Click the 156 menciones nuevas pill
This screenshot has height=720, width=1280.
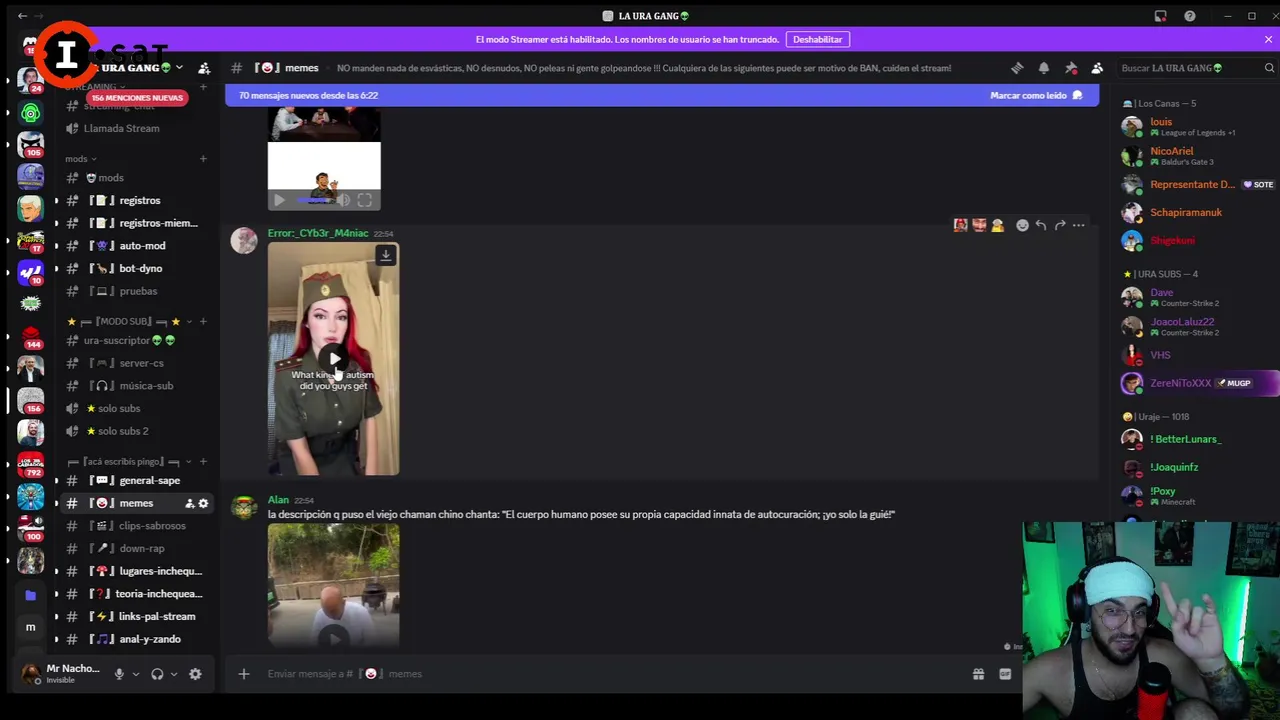[x=137, y=97]
